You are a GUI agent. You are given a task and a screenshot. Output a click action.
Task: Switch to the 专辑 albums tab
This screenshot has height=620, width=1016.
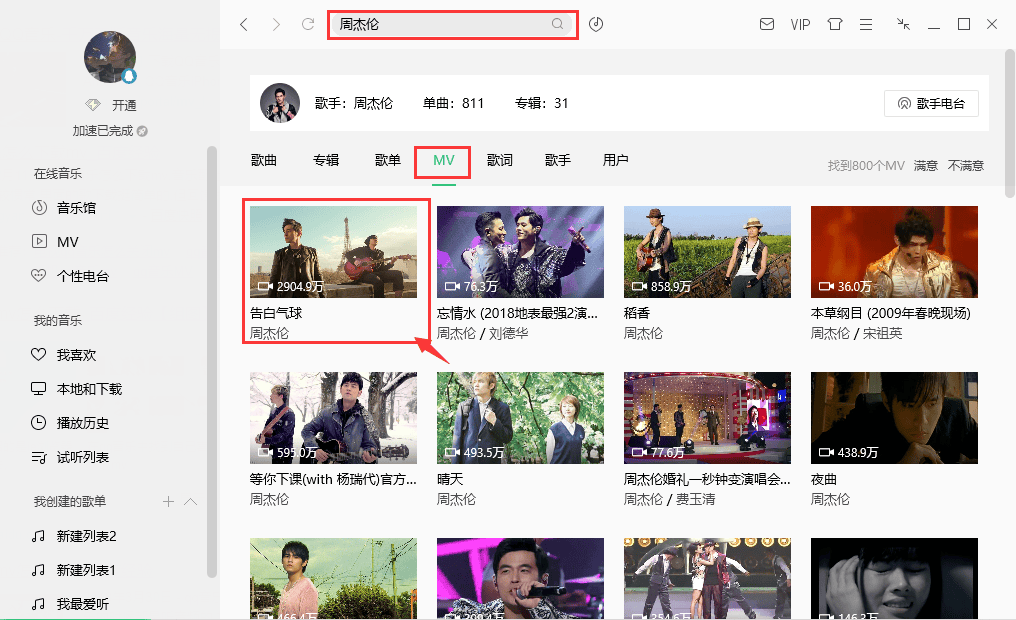[x=326, y=160]
